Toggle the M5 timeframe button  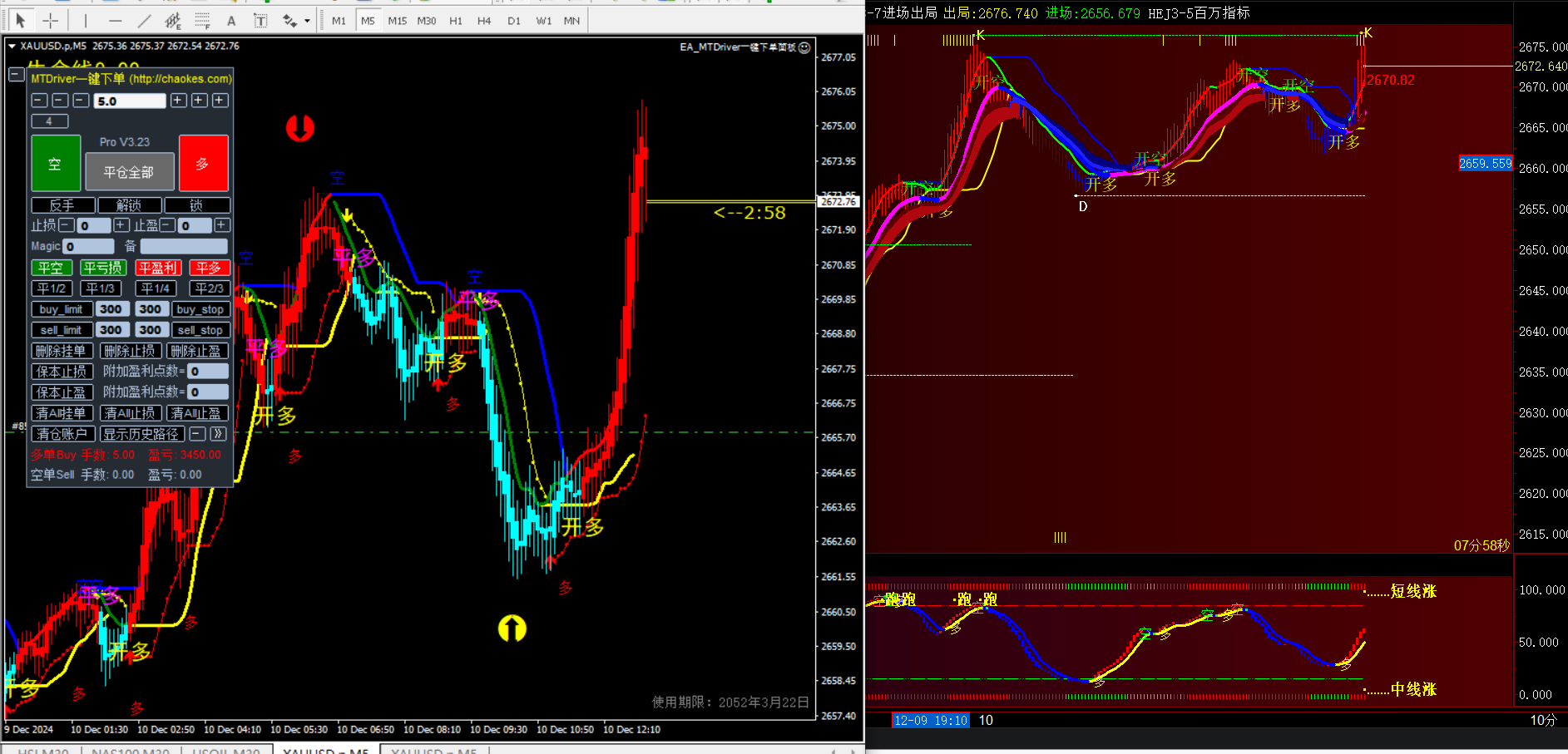point(368,21)
